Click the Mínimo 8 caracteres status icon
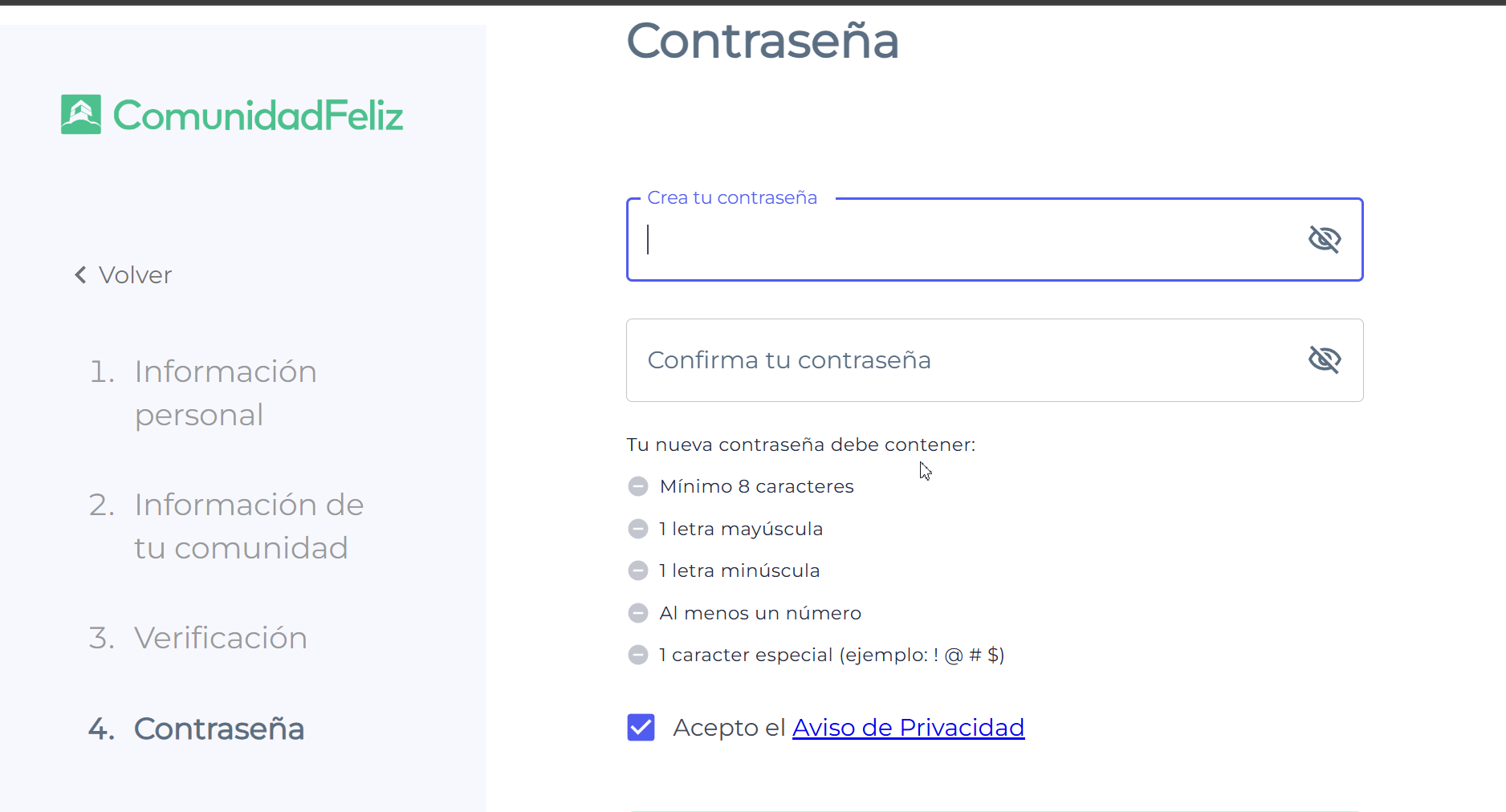This screenshot has height=812, width=1506. (638, 486)
